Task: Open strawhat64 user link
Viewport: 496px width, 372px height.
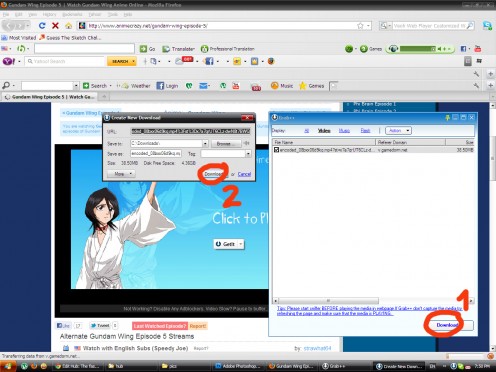Action: (x=317, y=348)
